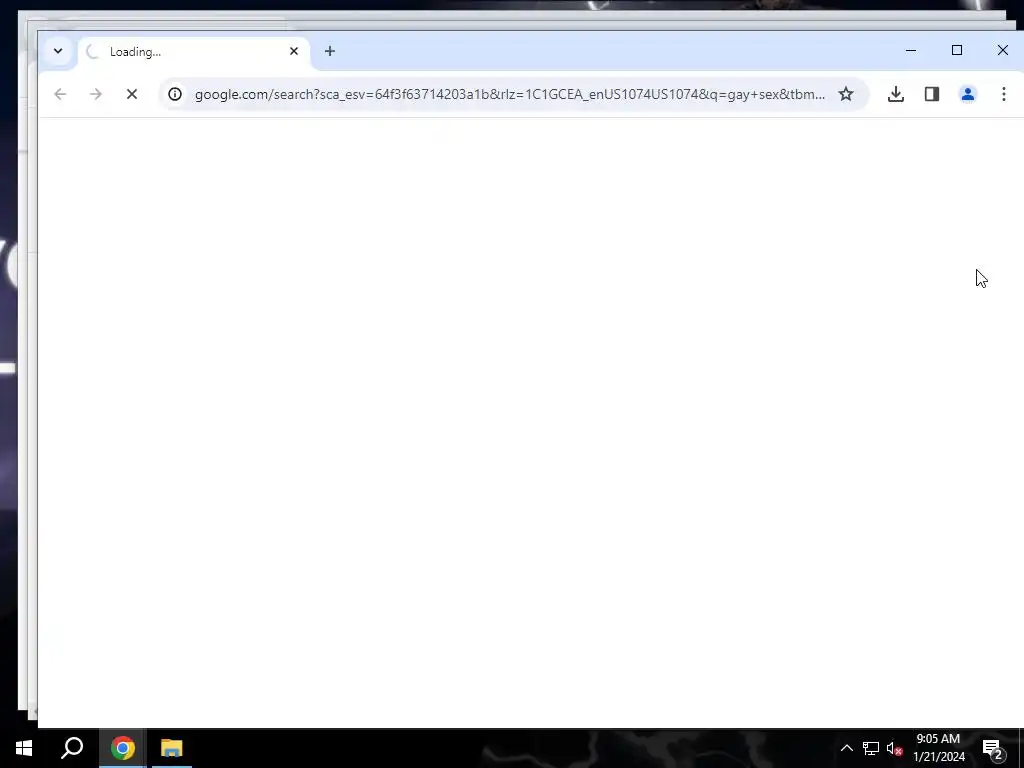Viewport: 1024px width, 768px height.
Task: Toggle the Chrome side panel
Action: (x=932, y=94)
